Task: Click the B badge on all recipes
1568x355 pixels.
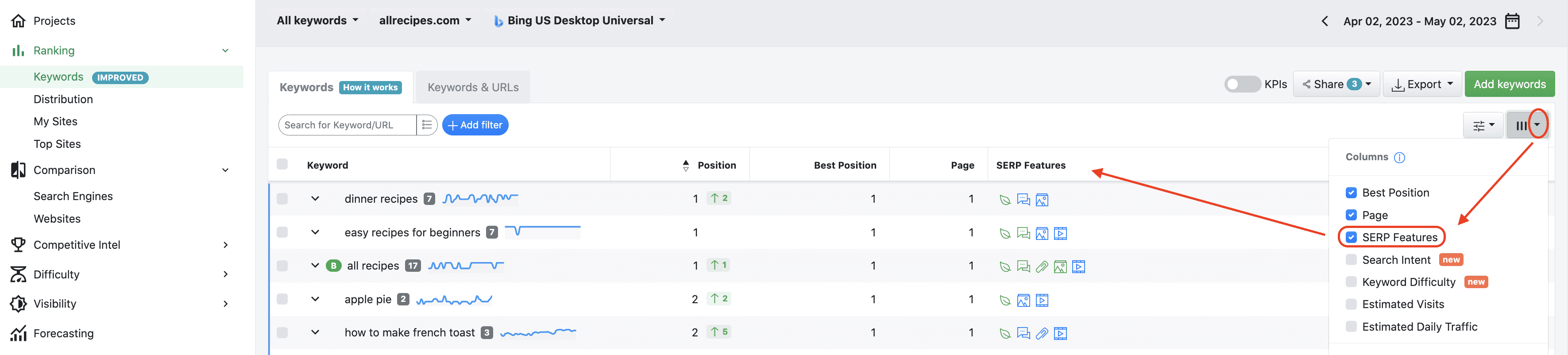Action: (x=334, y=266)
